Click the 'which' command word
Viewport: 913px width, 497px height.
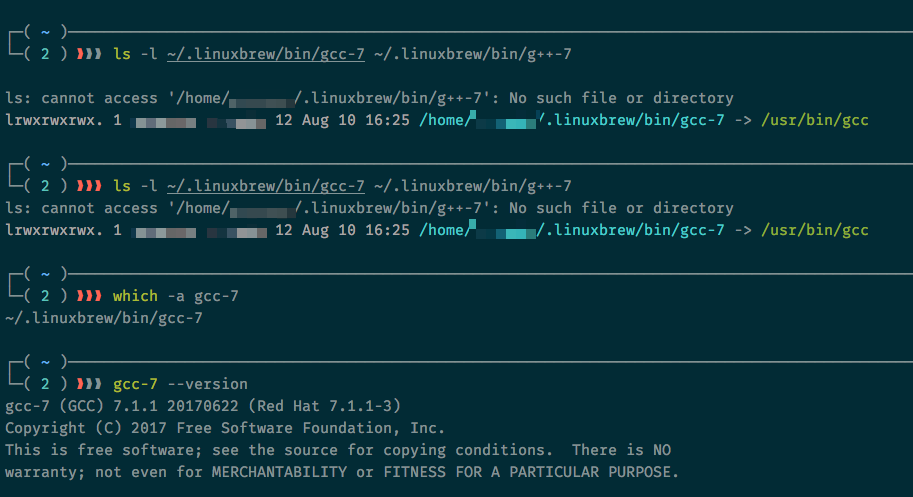pos(135,296)
